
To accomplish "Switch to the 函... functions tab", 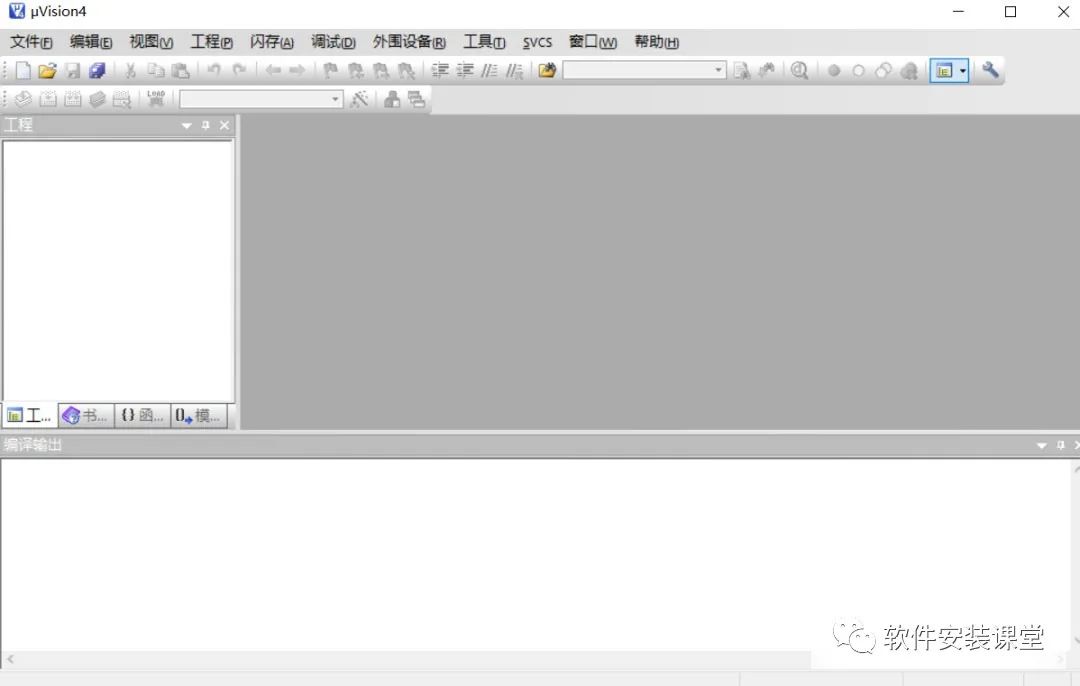I will tap(142, 415).
